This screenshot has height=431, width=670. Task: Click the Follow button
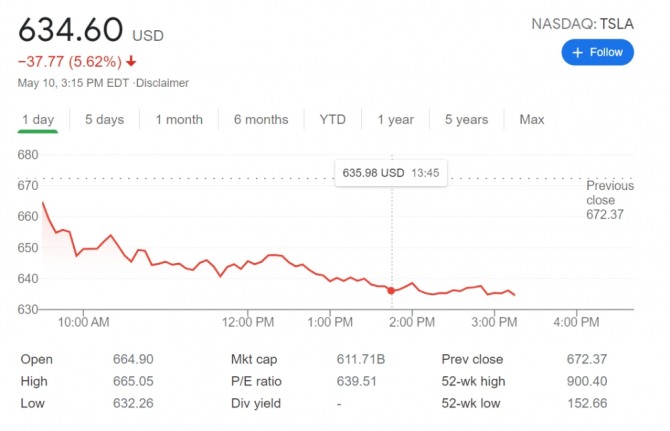[597, 52]
